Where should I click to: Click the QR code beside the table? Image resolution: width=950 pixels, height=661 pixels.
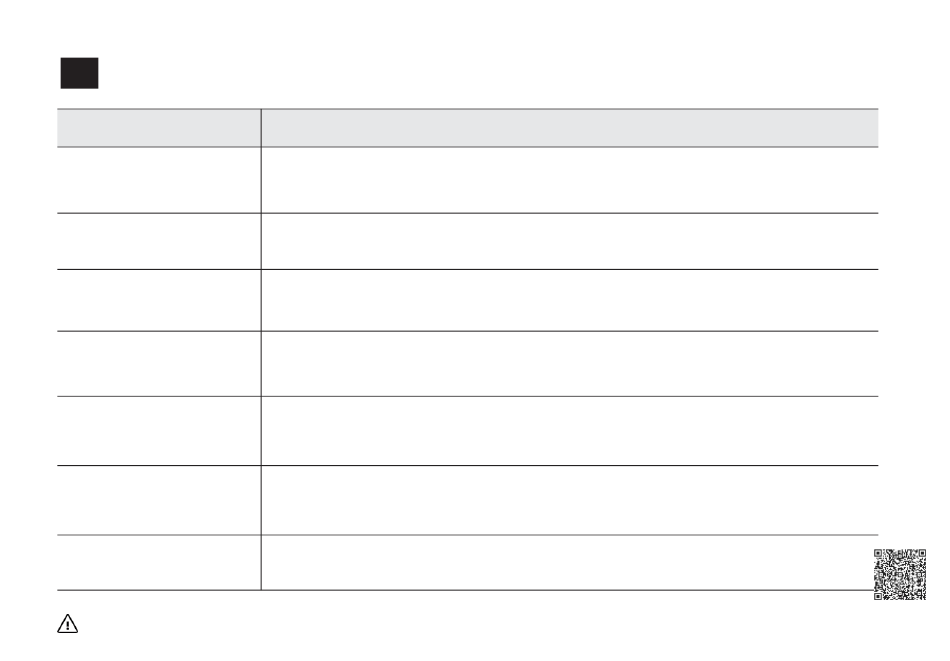[x=900, y=574]
